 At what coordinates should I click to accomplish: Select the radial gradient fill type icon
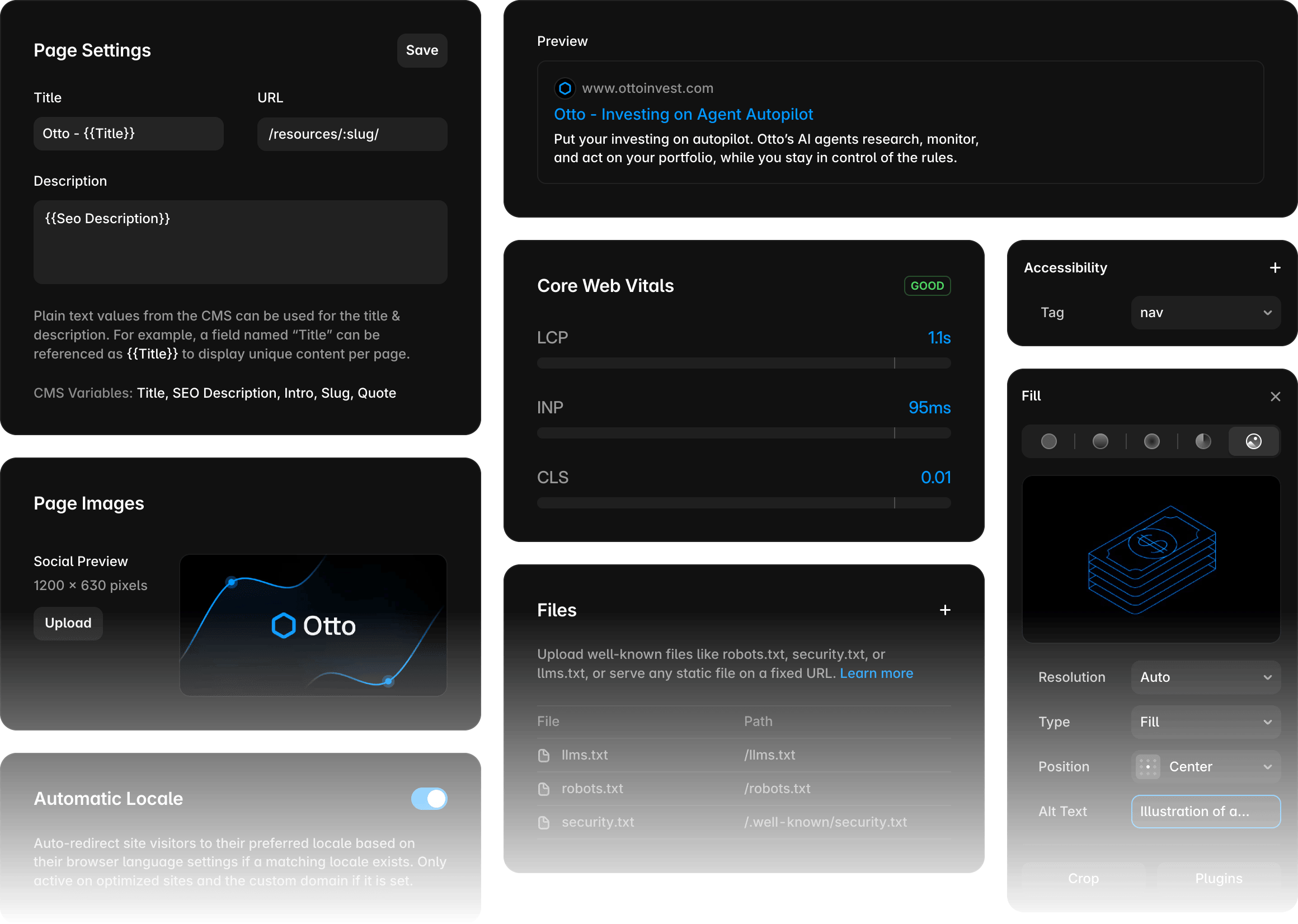(1151, 441)
